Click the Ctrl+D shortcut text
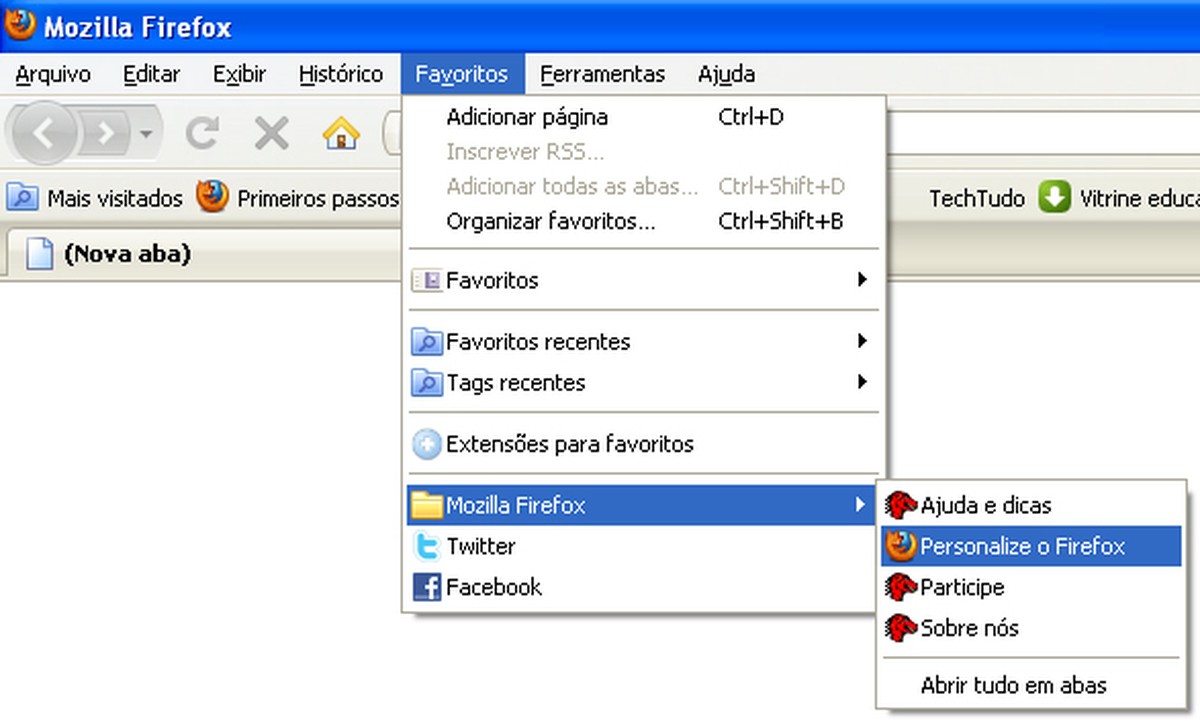Image resolution: width=1200 pixels, height=722 pixels. point(751,117)
